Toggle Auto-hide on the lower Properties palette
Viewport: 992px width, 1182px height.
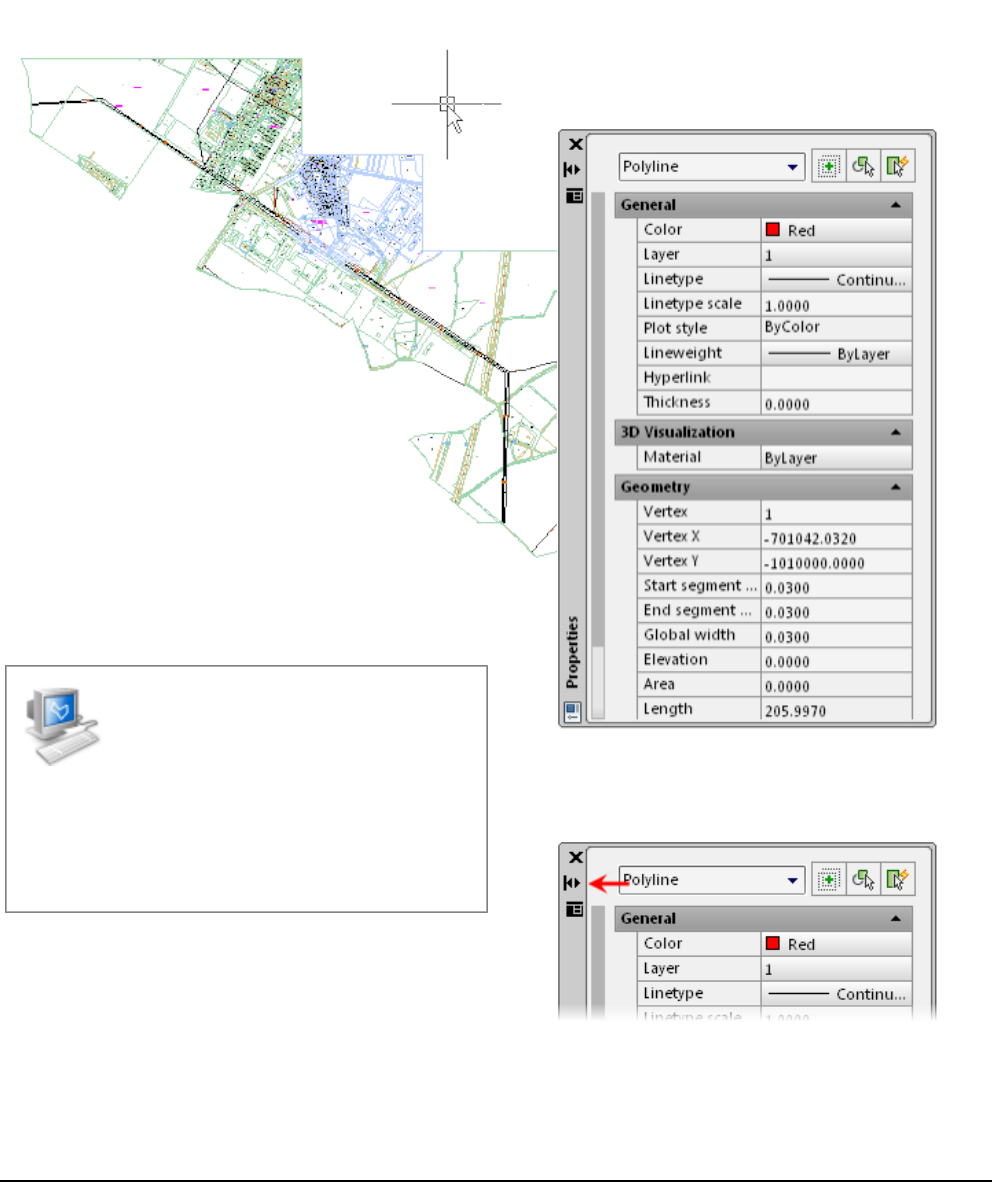click(572, 883)
